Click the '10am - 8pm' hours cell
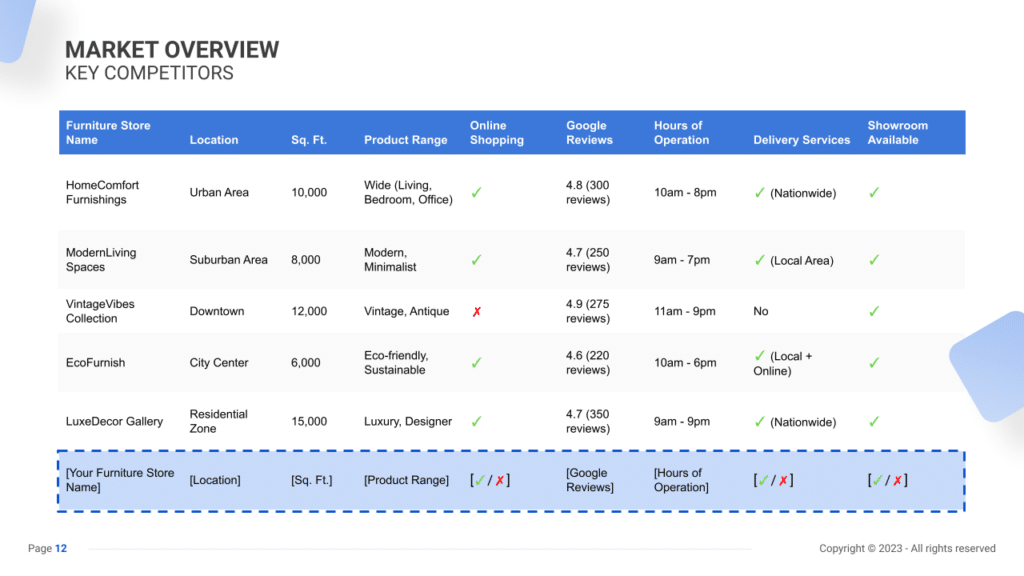Screen dimensions: 1024x576 point(685,193)
